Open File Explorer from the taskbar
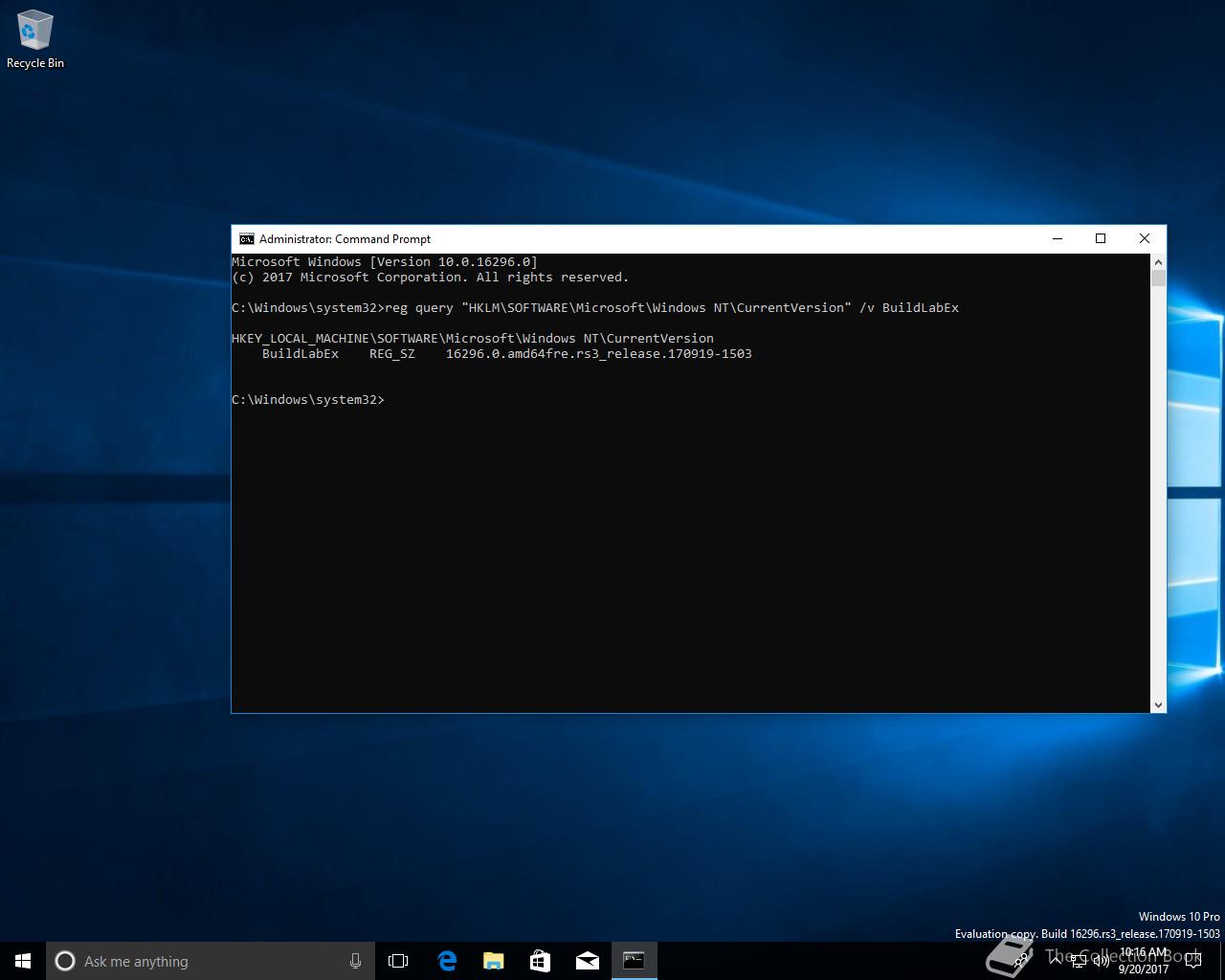 coord(493,961)
